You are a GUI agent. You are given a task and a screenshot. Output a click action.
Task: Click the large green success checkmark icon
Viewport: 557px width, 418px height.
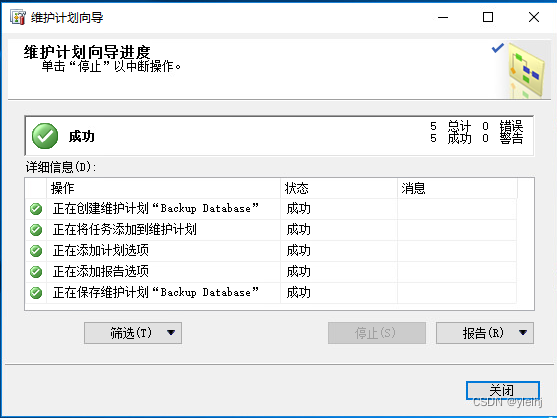point(45,136)
